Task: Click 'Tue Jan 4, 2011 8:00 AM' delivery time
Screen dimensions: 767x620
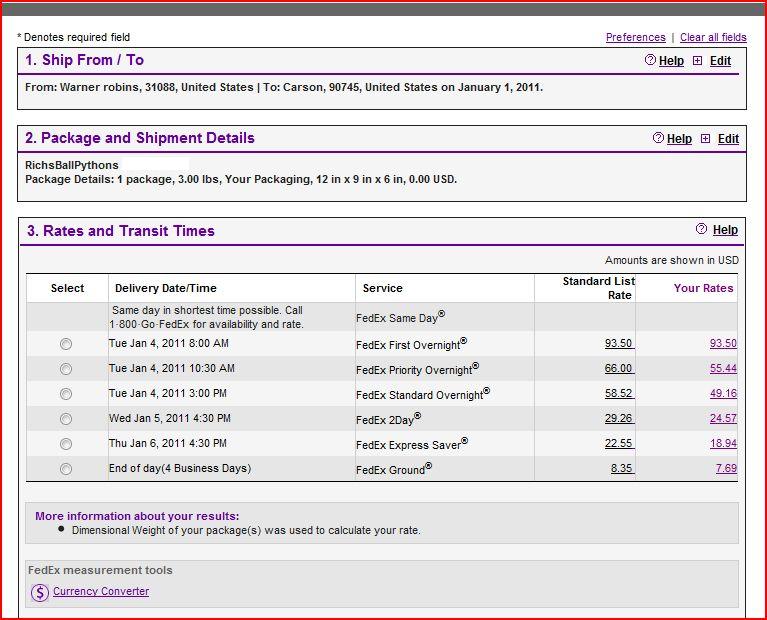Action: pyautogui.click(x=169, y=343)
